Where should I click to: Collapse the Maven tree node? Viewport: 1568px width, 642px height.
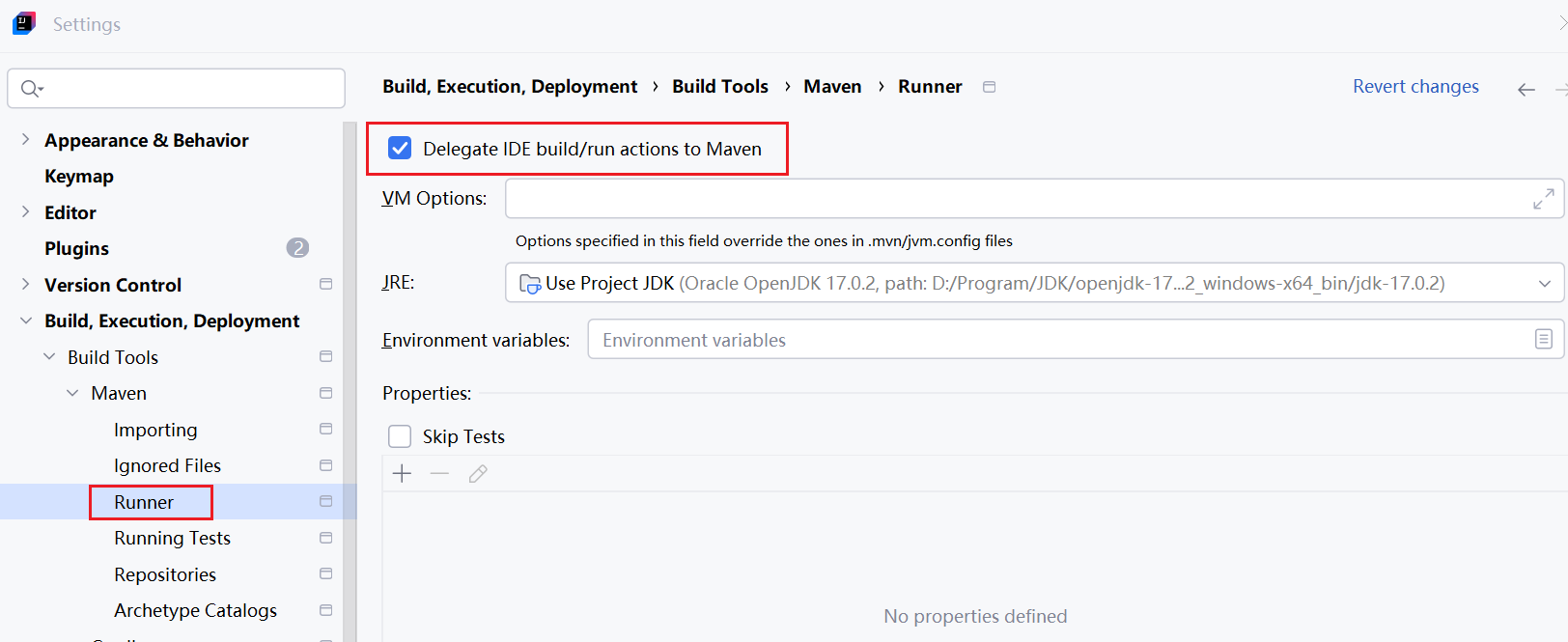click(x=72, y=393)
